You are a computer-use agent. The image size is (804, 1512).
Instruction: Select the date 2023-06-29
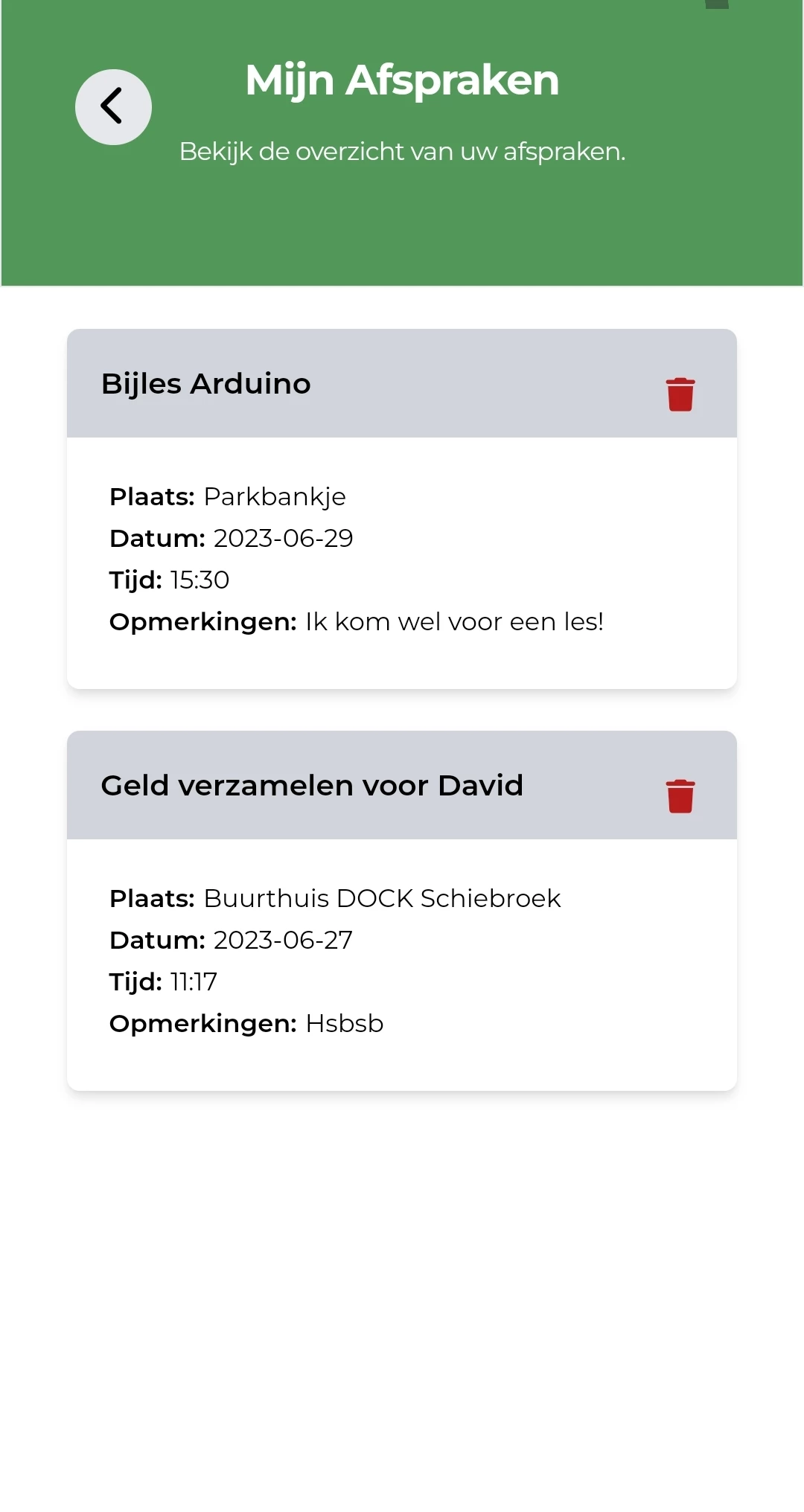point(283,539)
